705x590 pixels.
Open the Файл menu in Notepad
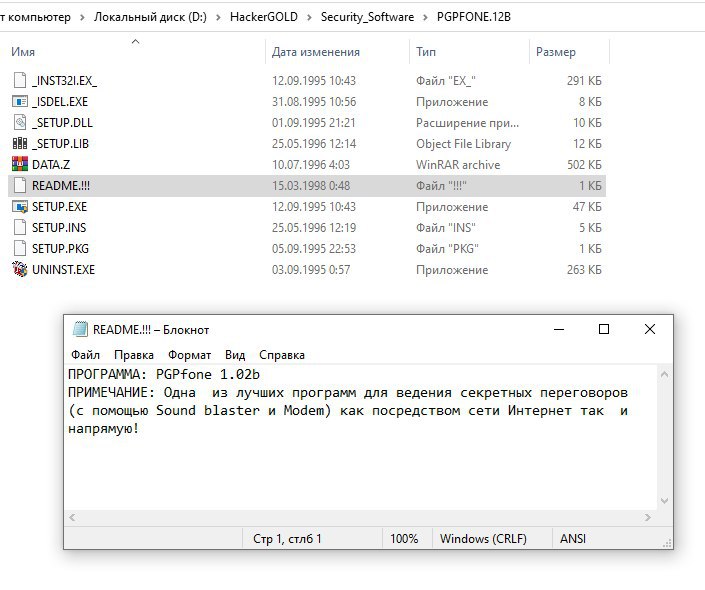(85, 355)
